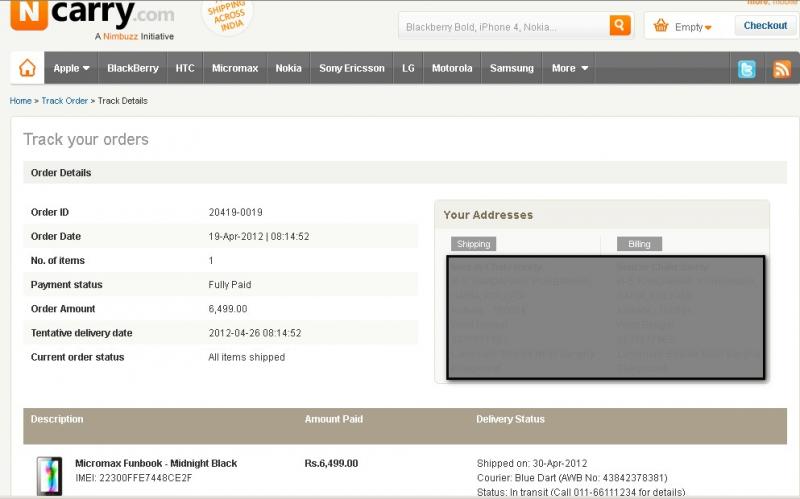Viewport: 800px width, 499px height.
Task: Select the No. of items value 1
Action: click(211, 261)
